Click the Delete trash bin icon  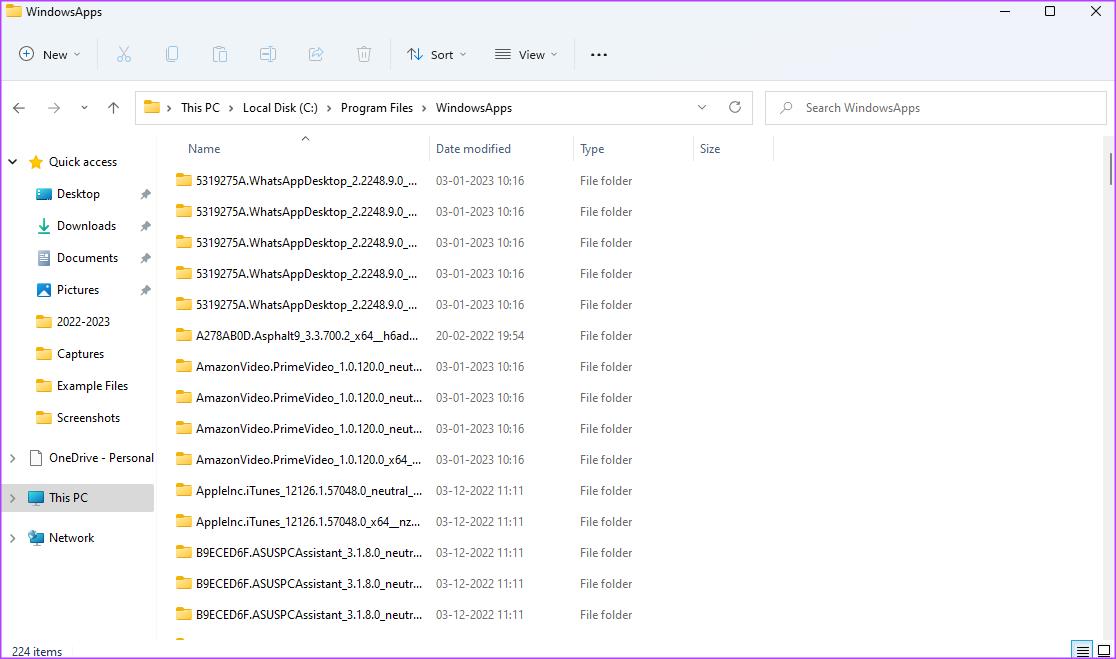[x=364, y=55]
